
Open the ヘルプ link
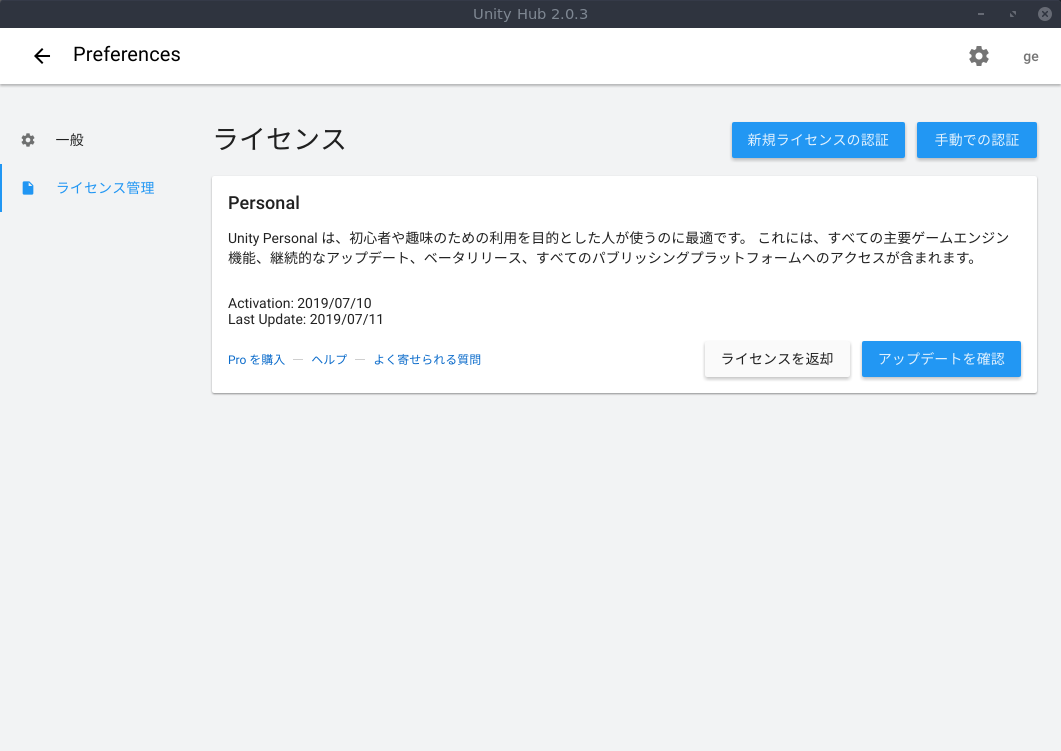pyautogui.click(x=328, y=359)
